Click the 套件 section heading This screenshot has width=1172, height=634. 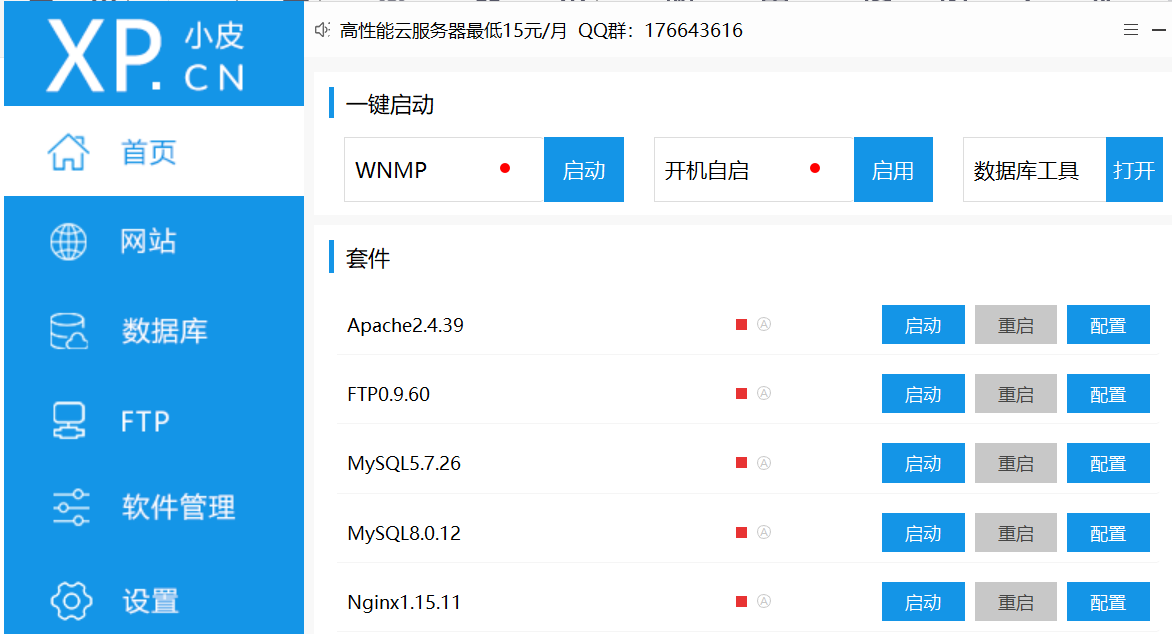[368, 258]
